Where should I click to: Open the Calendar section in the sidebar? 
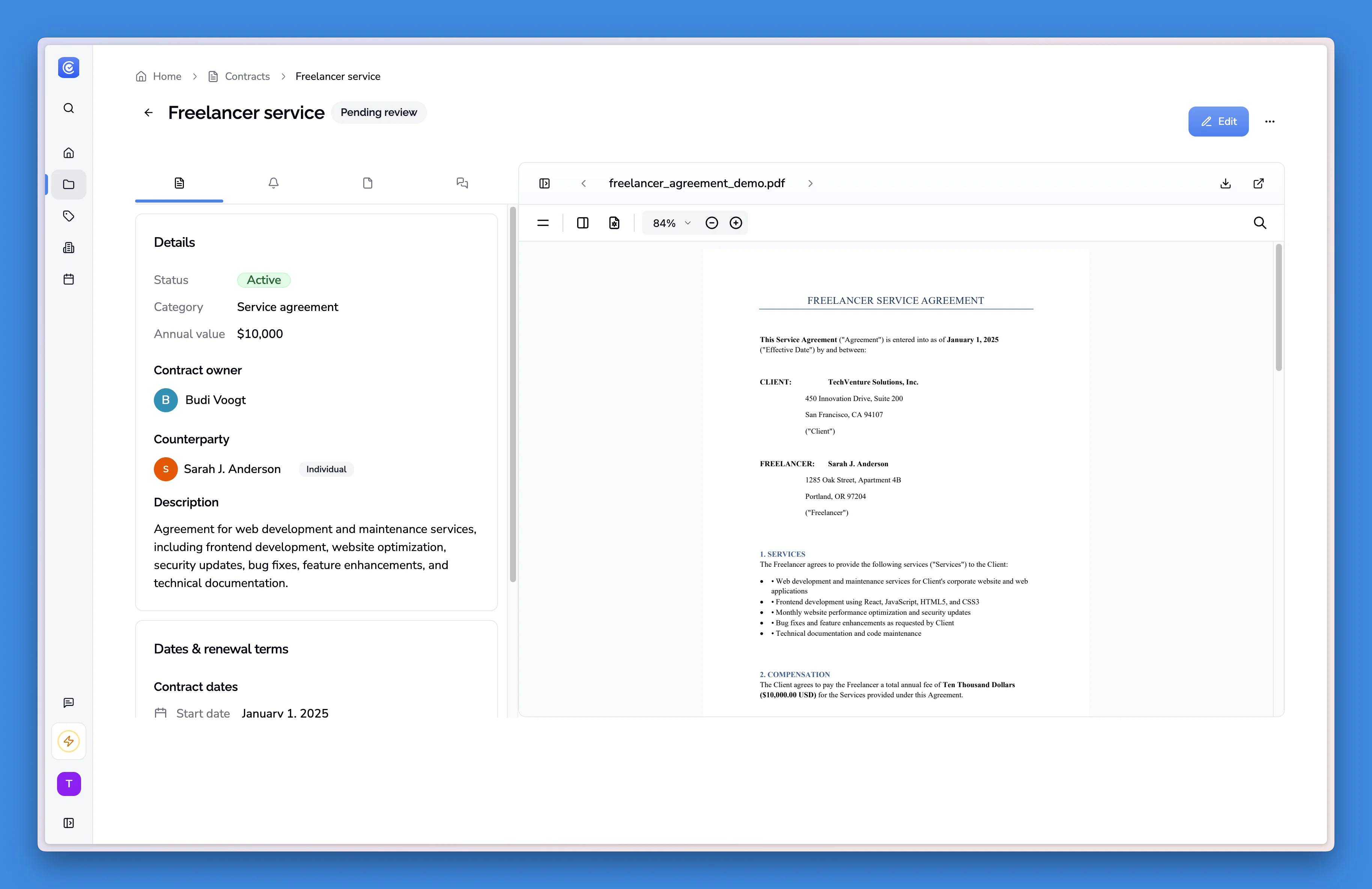pyautogui.click(x=69, y=279)
